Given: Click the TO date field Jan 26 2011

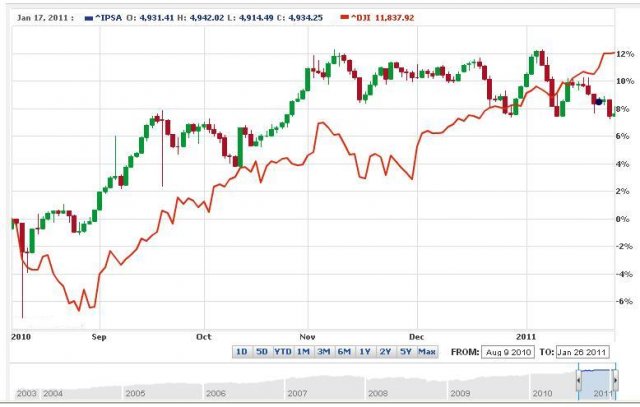Looking at the screenshot, I should click(582, 352).
